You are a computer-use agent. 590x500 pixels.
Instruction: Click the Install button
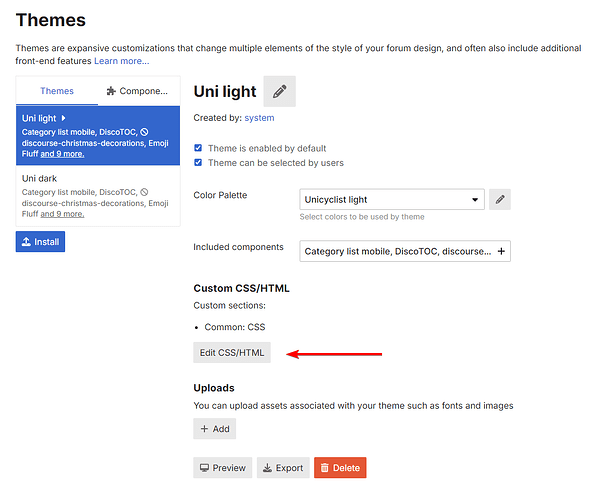point(40,242)
